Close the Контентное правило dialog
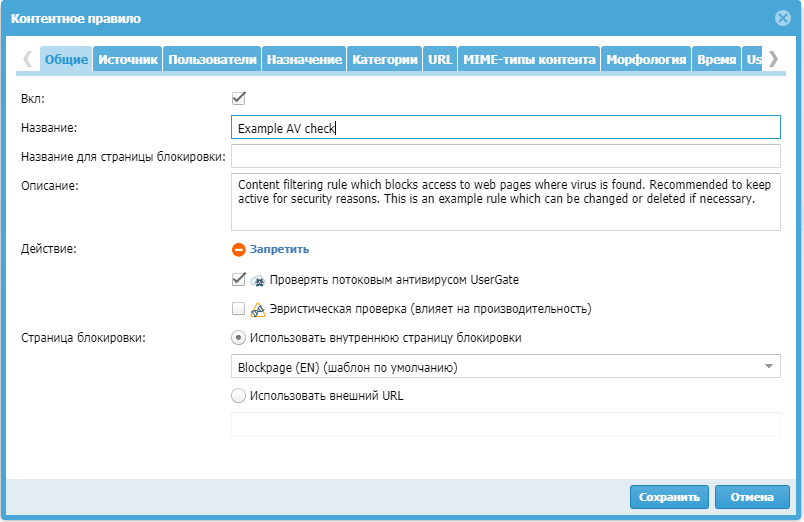This screenshot has width=804, height=522. coord(783,18)
